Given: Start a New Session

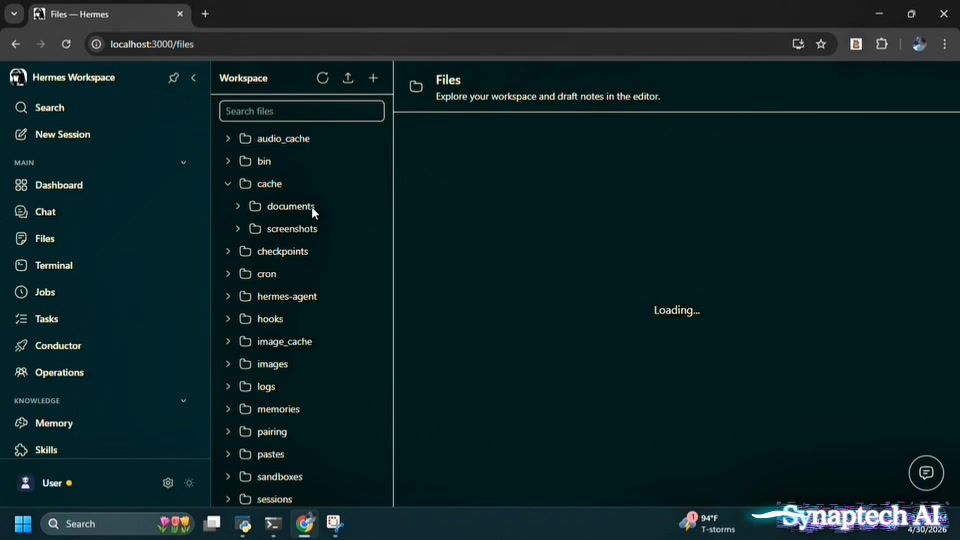Looking at the screenshot, I should click(62, 135).
